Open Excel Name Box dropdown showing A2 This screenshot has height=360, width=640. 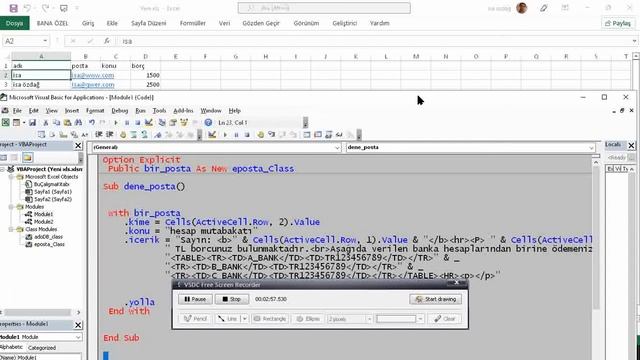coord(45,41)
